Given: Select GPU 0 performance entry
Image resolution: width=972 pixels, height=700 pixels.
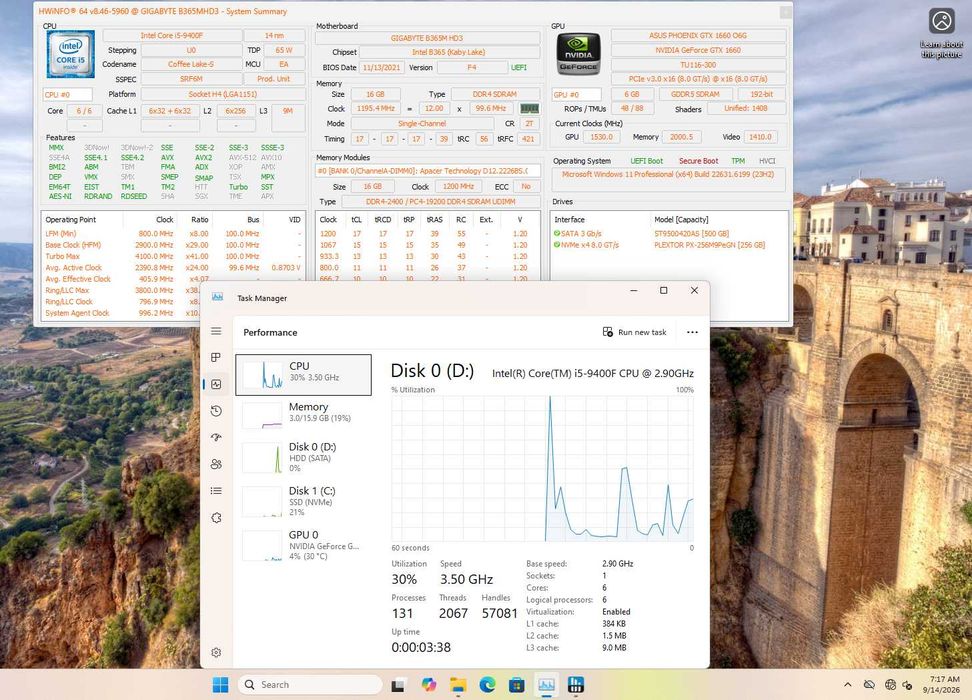Looking at the screenshot, I should pos(304,546).
